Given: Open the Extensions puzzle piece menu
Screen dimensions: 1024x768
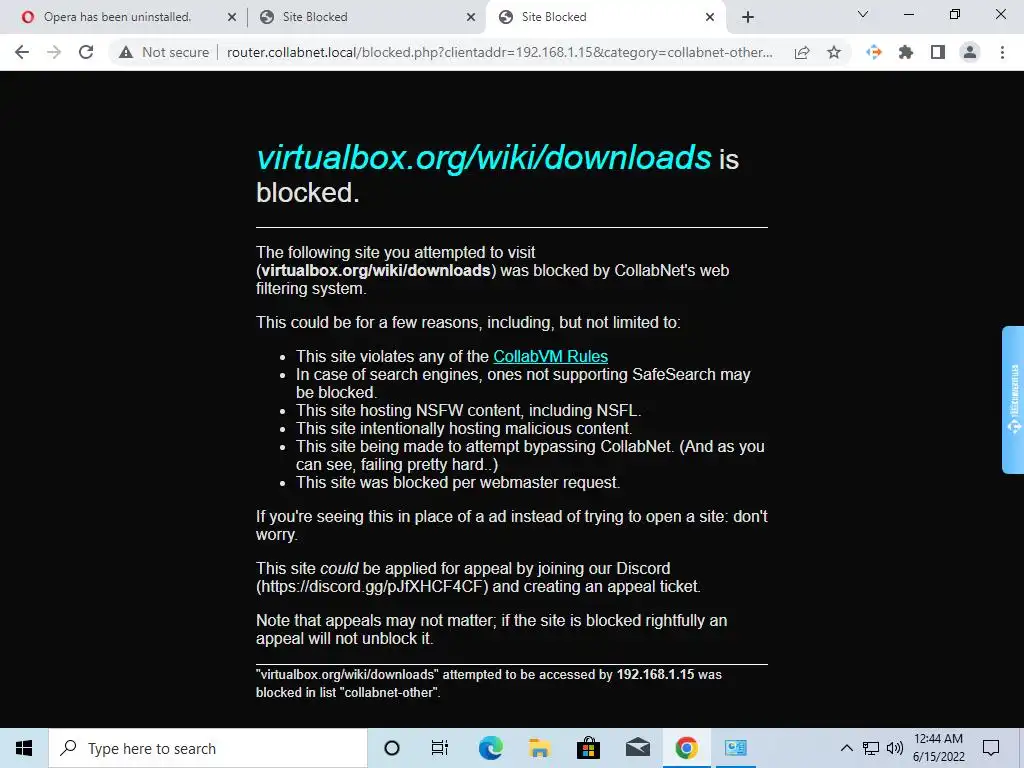Looking at the screenshot, I should coord(906,52).
